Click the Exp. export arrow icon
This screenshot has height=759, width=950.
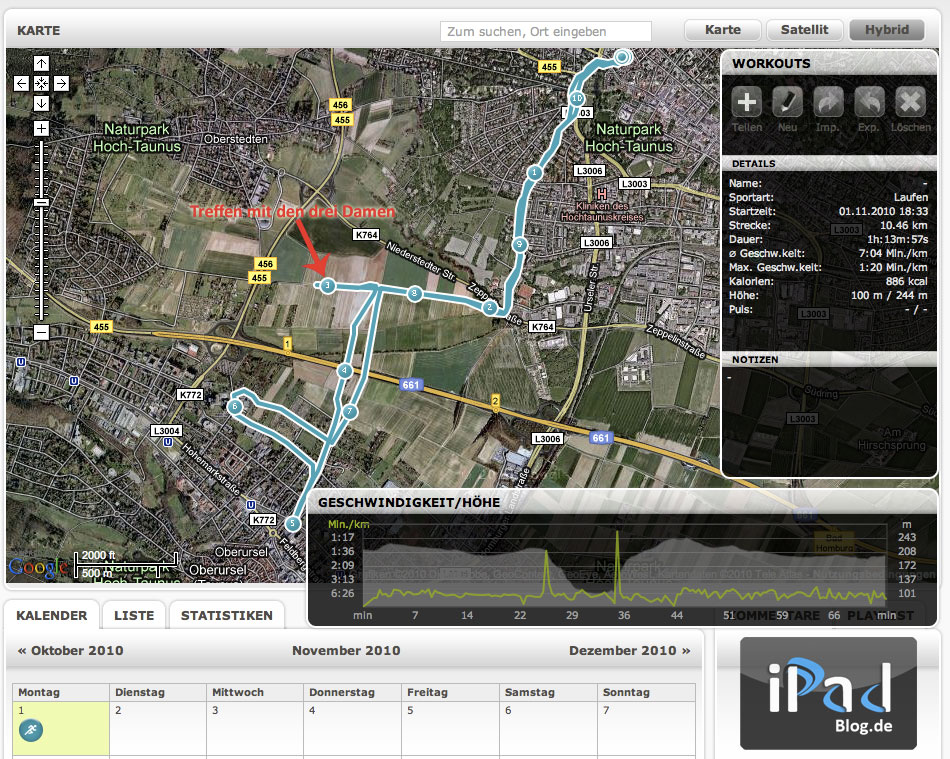(869, 101)
